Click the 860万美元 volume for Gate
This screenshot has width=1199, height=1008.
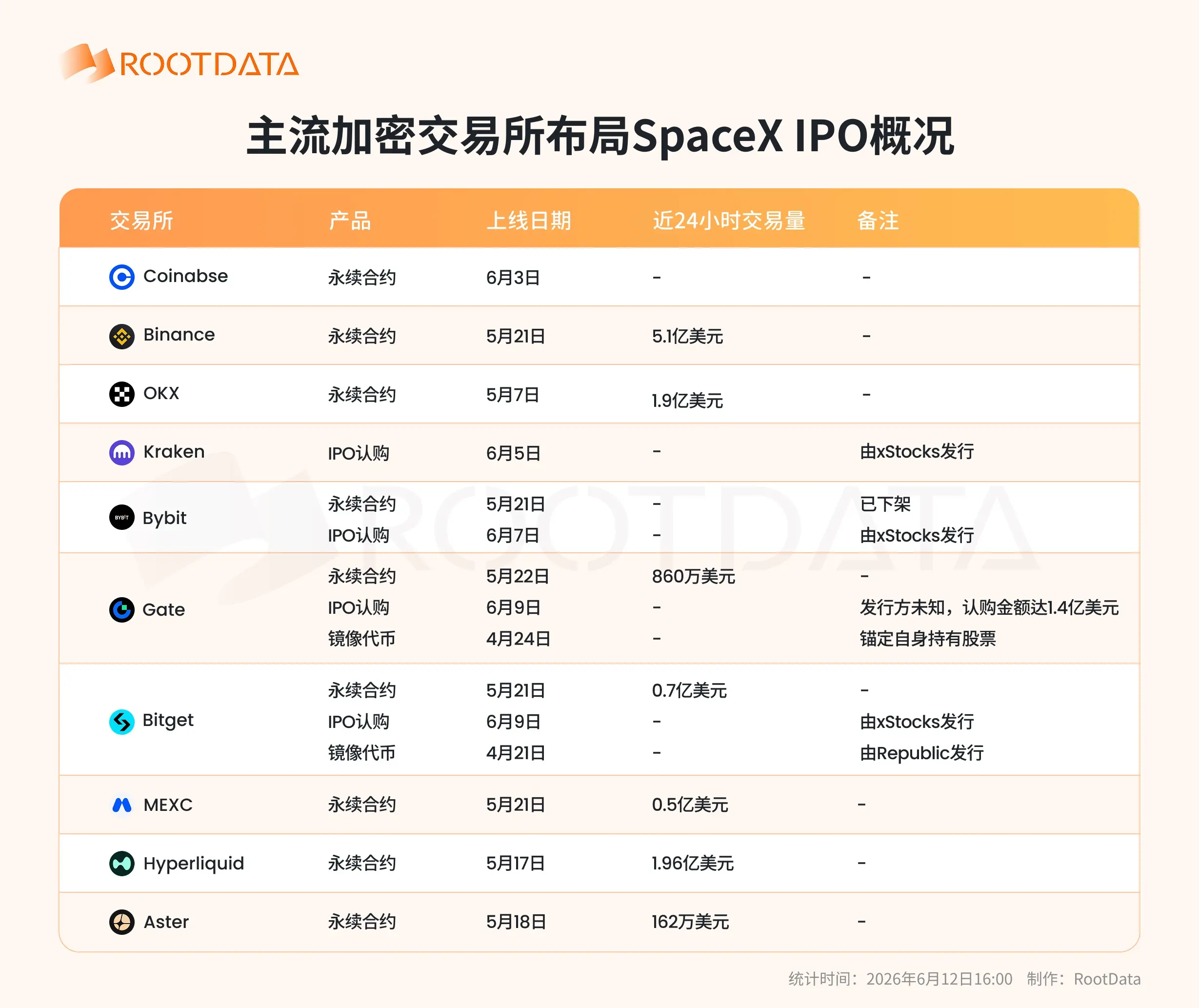[694, 577]
